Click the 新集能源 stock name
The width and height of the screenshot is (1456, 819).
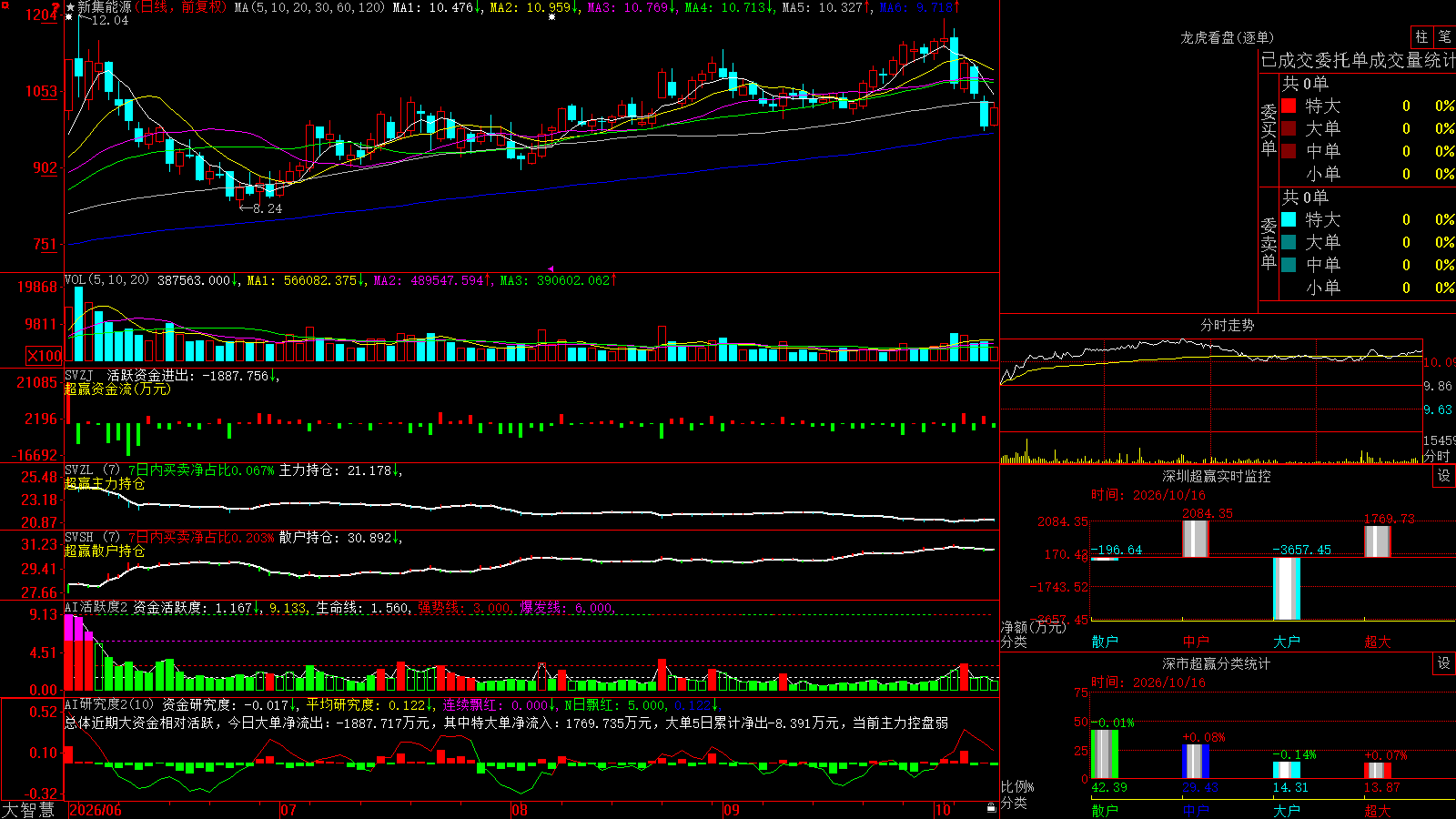tap(104, 7)
